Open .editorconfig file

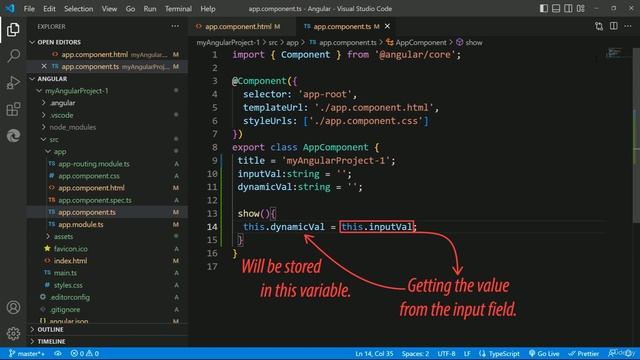(x=108, y=297)
